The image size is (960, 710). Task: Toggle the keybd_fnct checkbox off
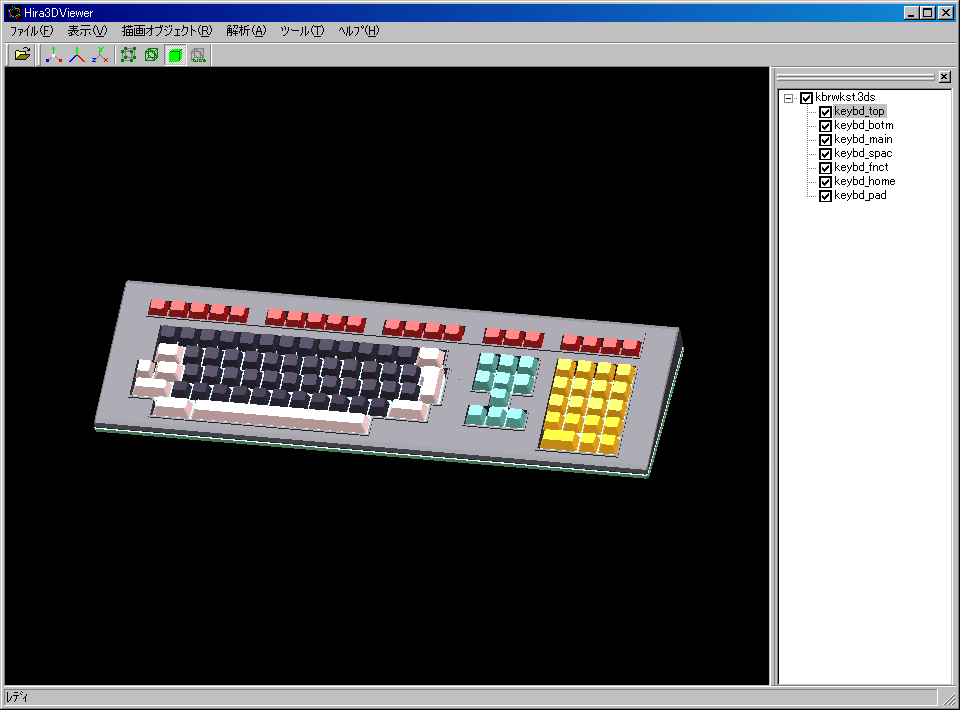(x=825, y=168)
